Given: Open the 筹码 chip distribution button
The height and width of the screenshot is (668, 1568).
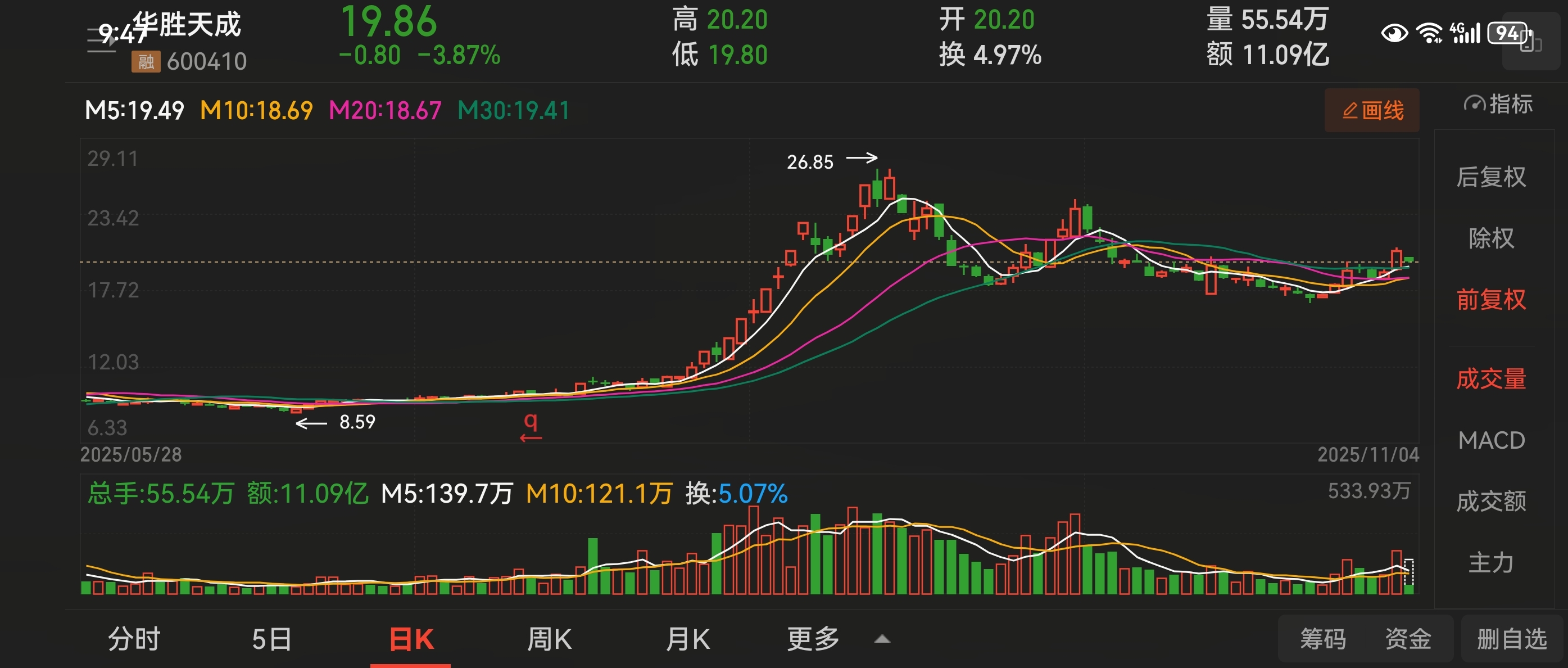Looking at the screenshot, I should 1323,639.
